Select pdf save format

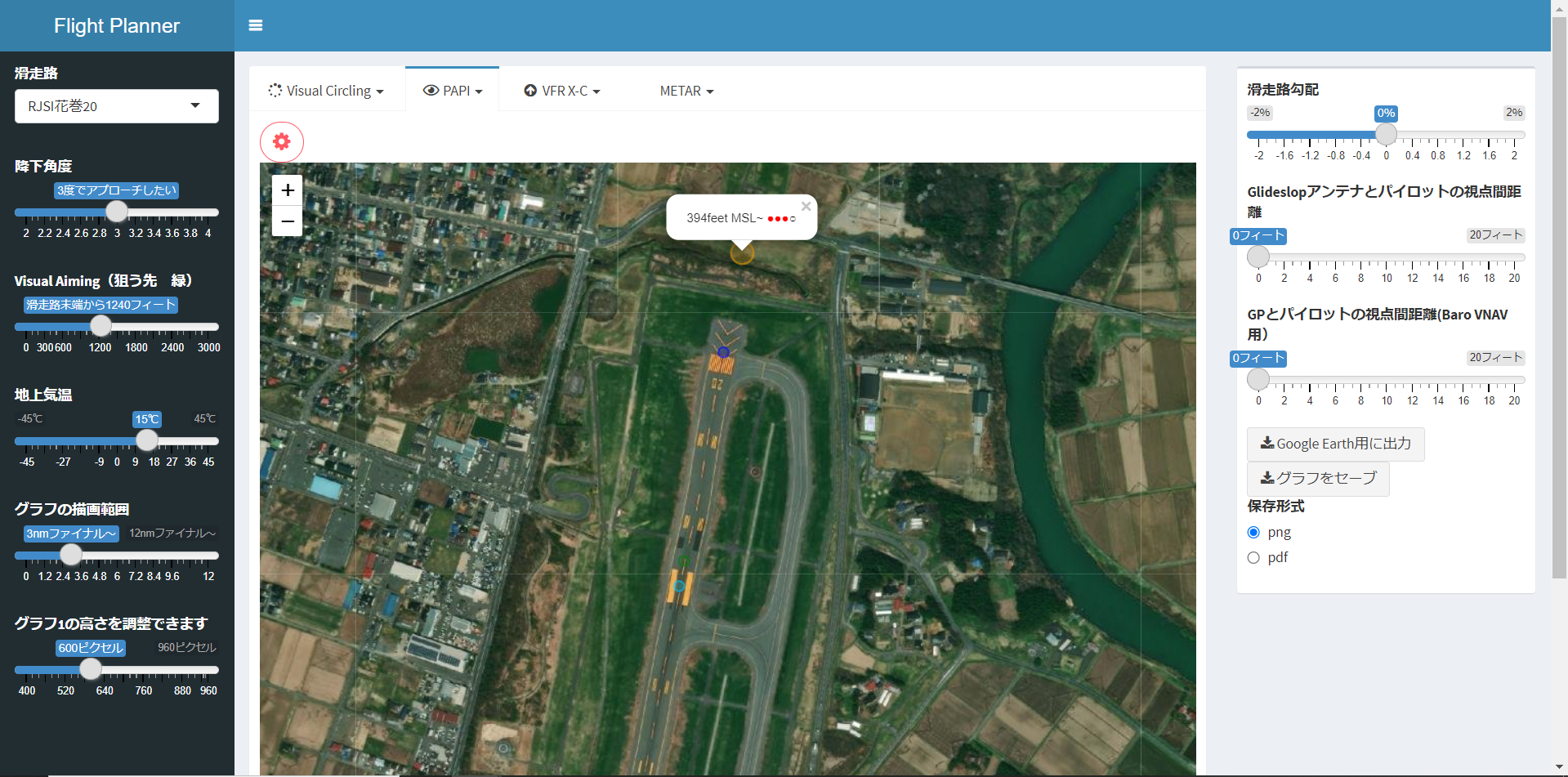coord(1253,558)
